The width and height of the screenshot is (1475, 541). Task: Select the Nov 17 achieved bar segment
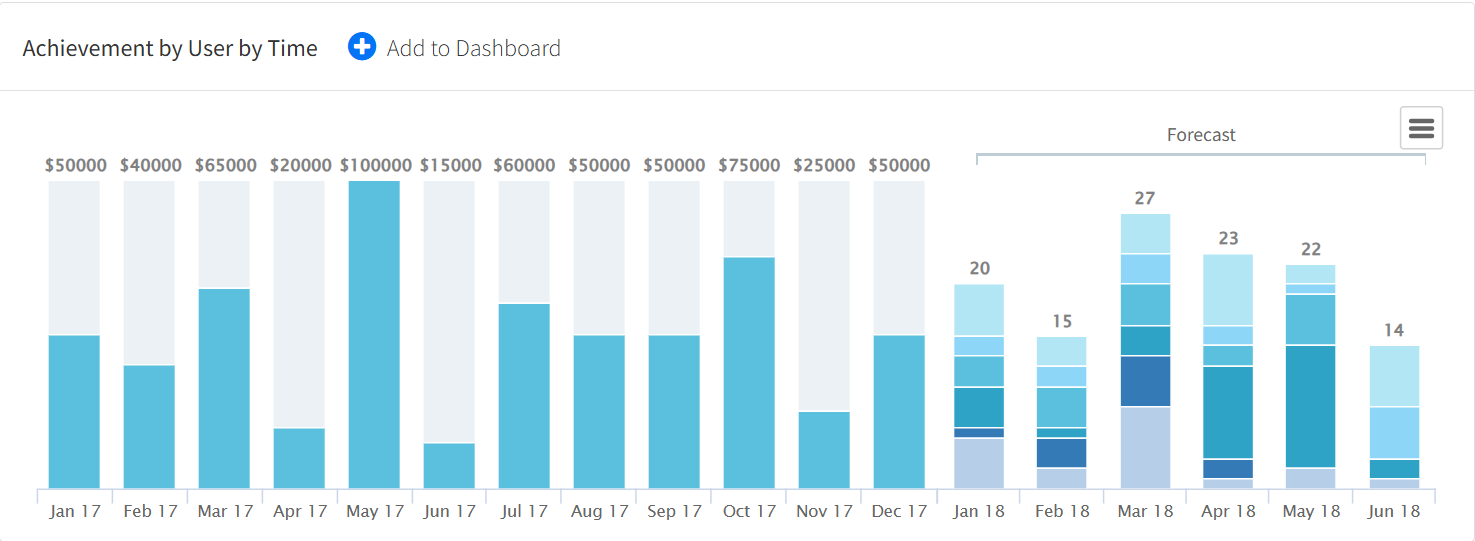(824, 449)
